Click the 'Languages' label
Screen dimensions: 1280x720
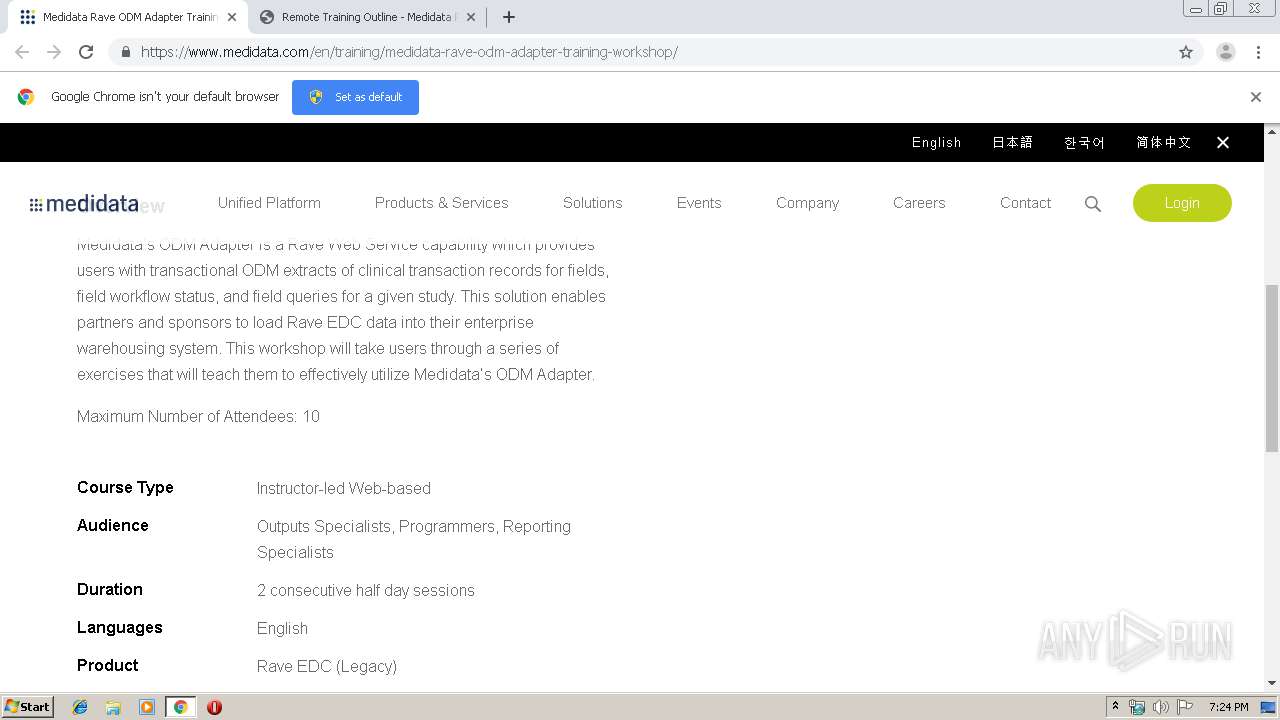tap(119, 627)
